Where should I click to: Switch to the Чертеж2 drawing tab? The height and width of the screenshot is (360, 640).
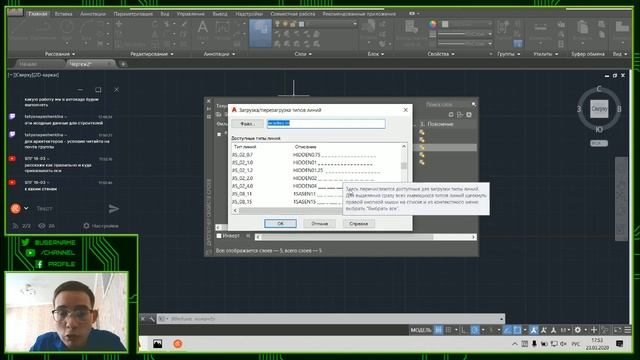click(80, 64)
